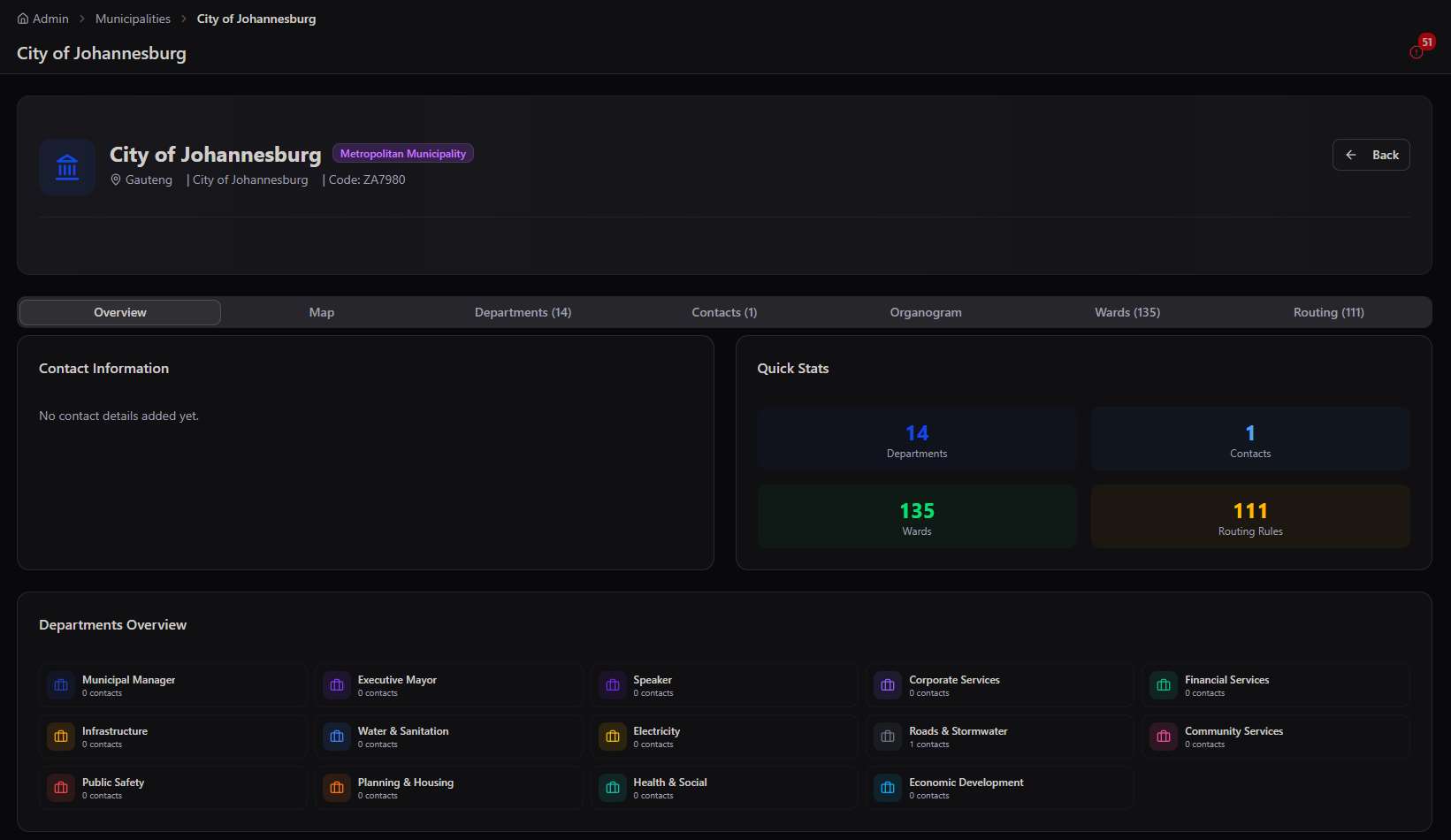Click the Executive Mayor department icon
Viewport: 1451px width, 840px height.
click(x=337, y=685)
